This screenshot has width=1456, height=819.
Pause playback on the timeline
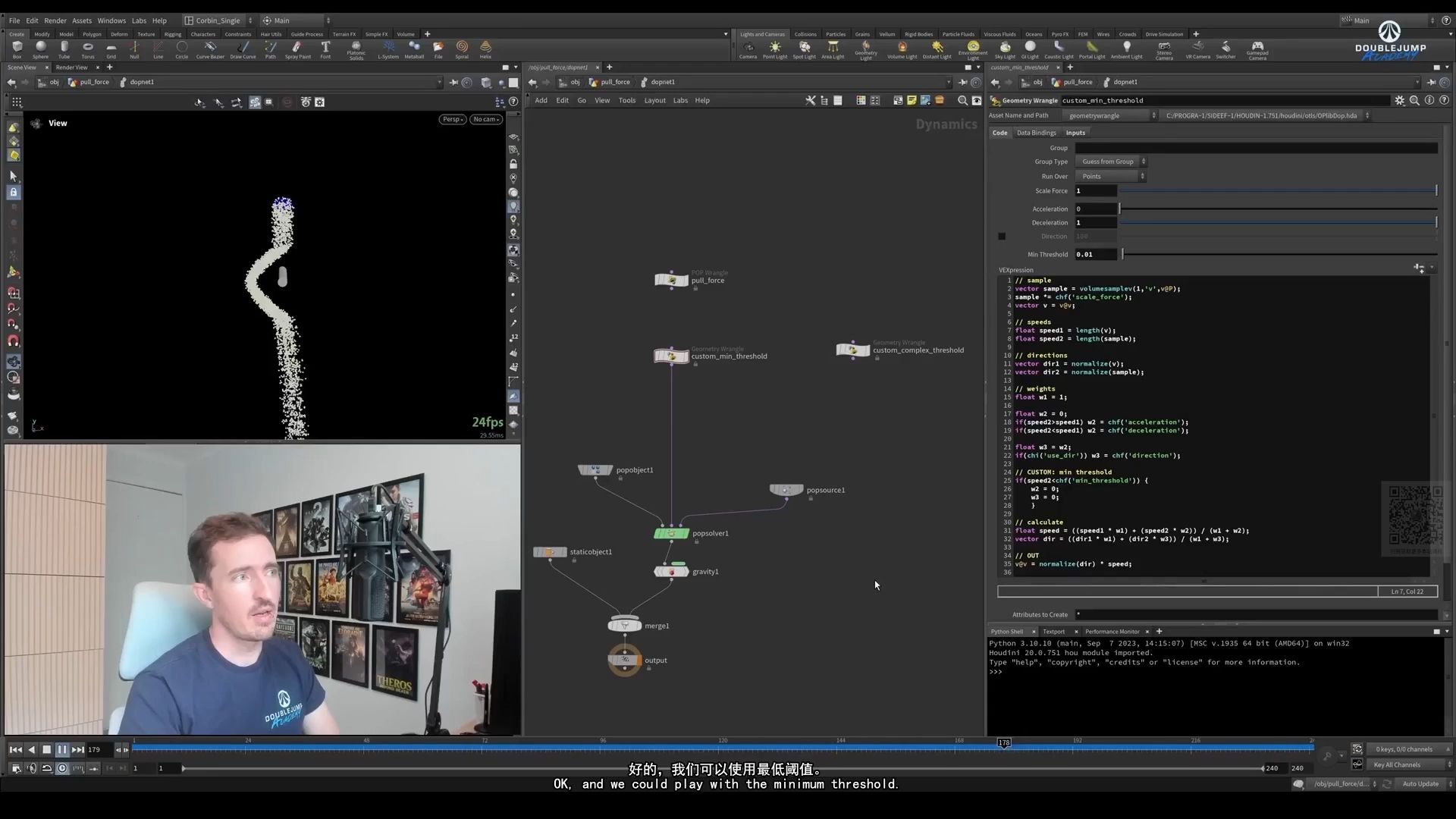pyautogui.click(x=62, y=749)
